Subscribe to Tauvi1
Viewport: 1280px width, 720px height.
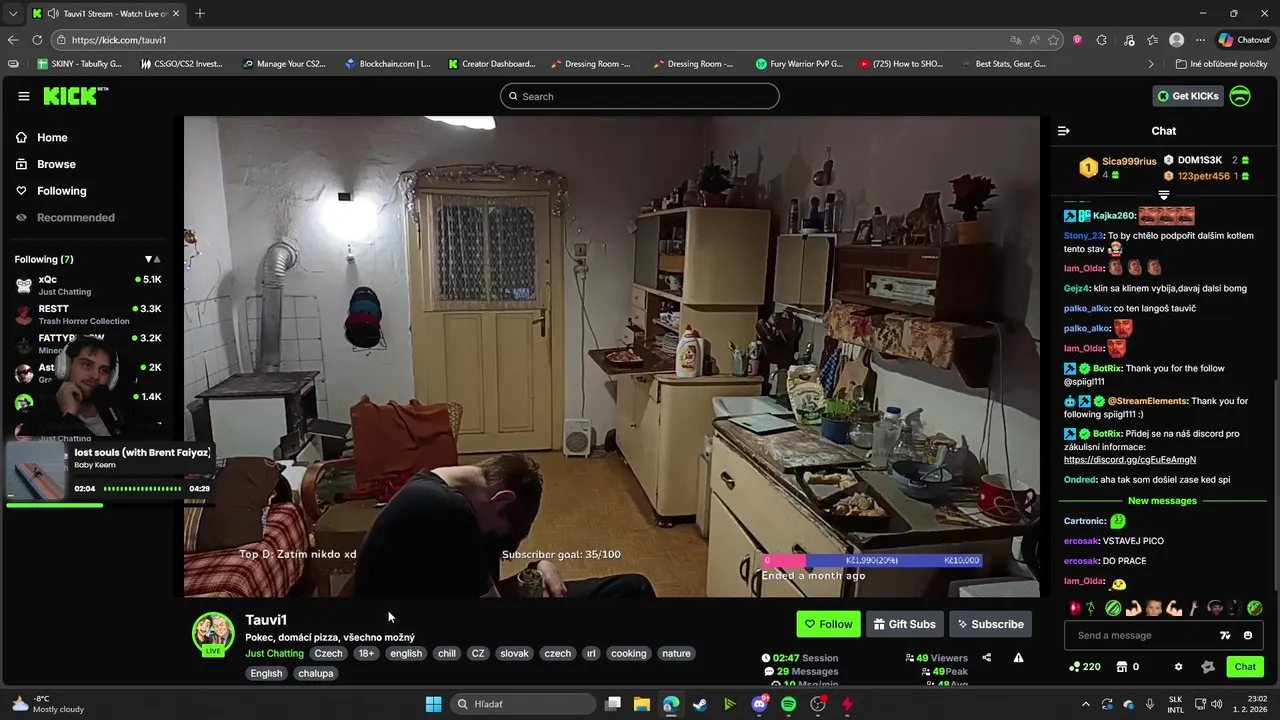[990, 624]
